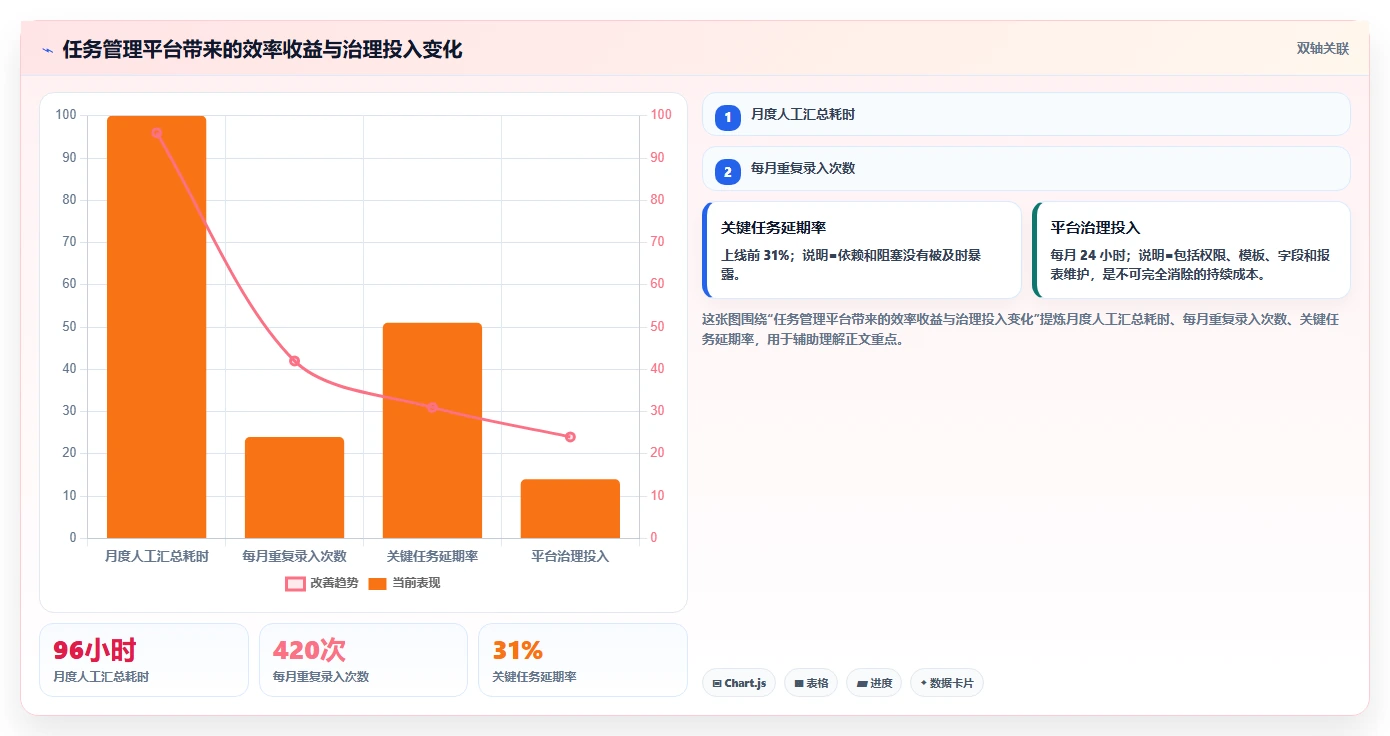
Task: Toggle the 当前表现 legend entry
Action: point(404,583)
